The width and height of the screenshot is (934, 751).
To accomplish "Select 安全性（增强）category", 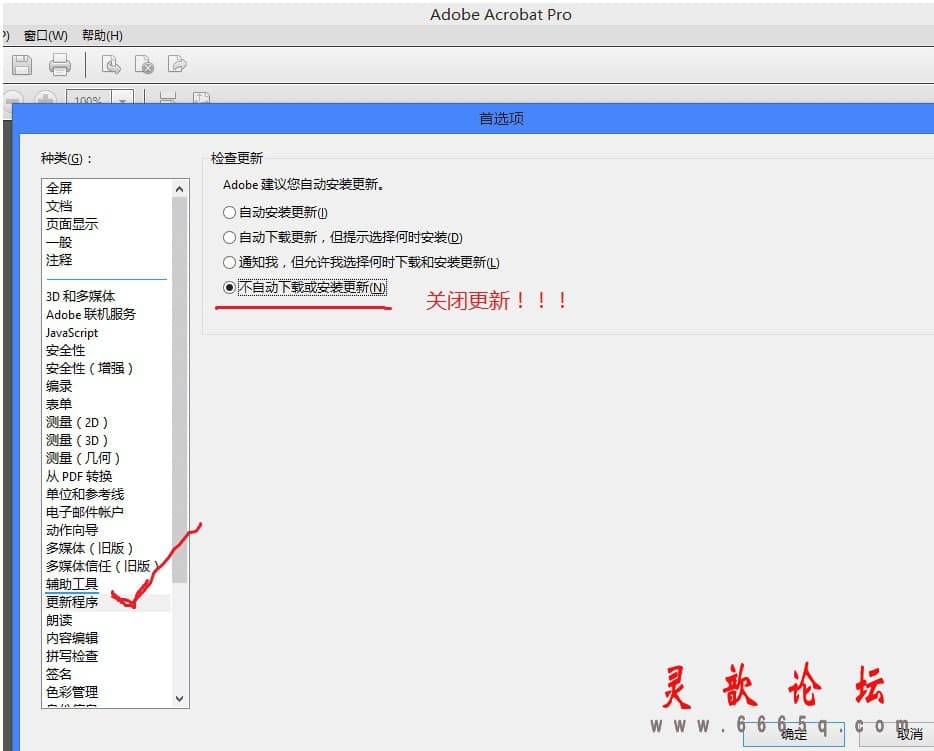I will (89, 368).
